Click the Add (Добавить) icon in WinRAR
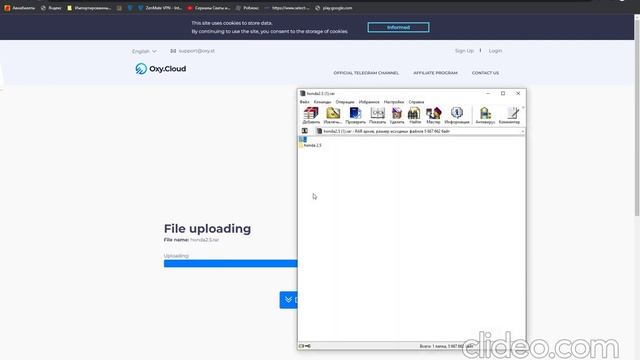The image size is (640, 360). [311, 116]
